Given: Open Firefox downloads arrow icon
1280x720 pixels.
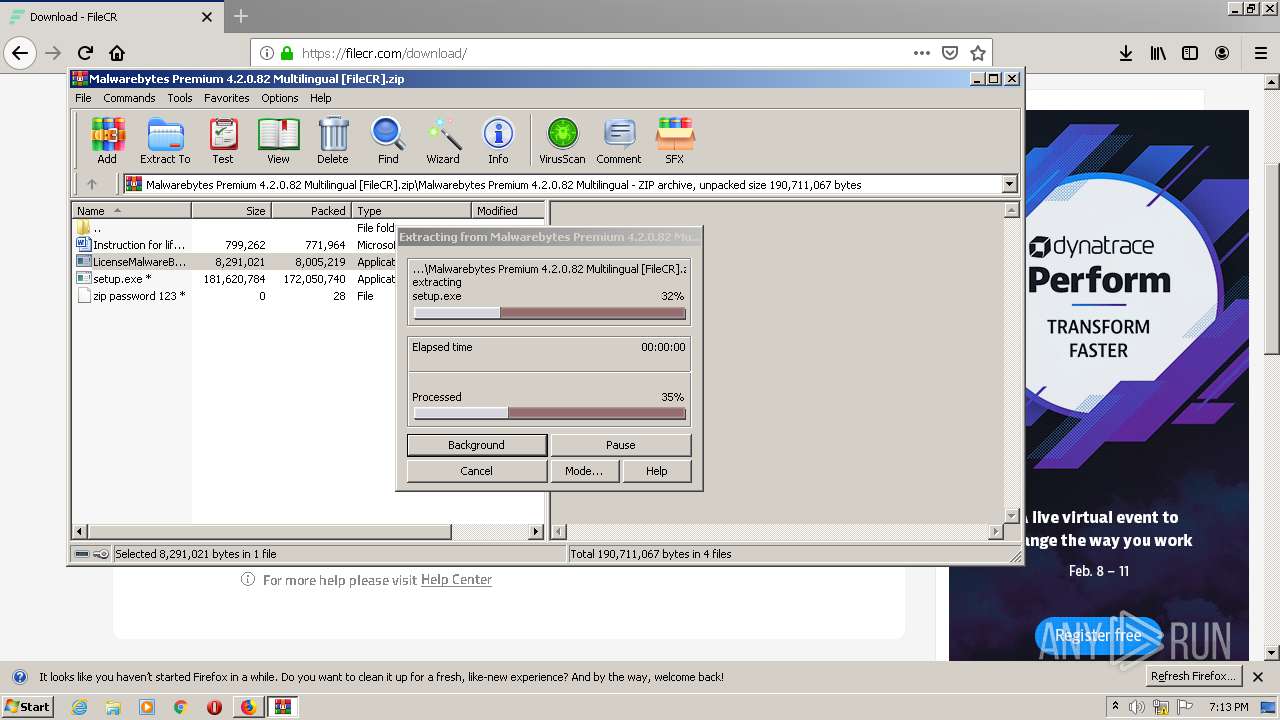Looking at the screenshot, I should [1126, 53].
